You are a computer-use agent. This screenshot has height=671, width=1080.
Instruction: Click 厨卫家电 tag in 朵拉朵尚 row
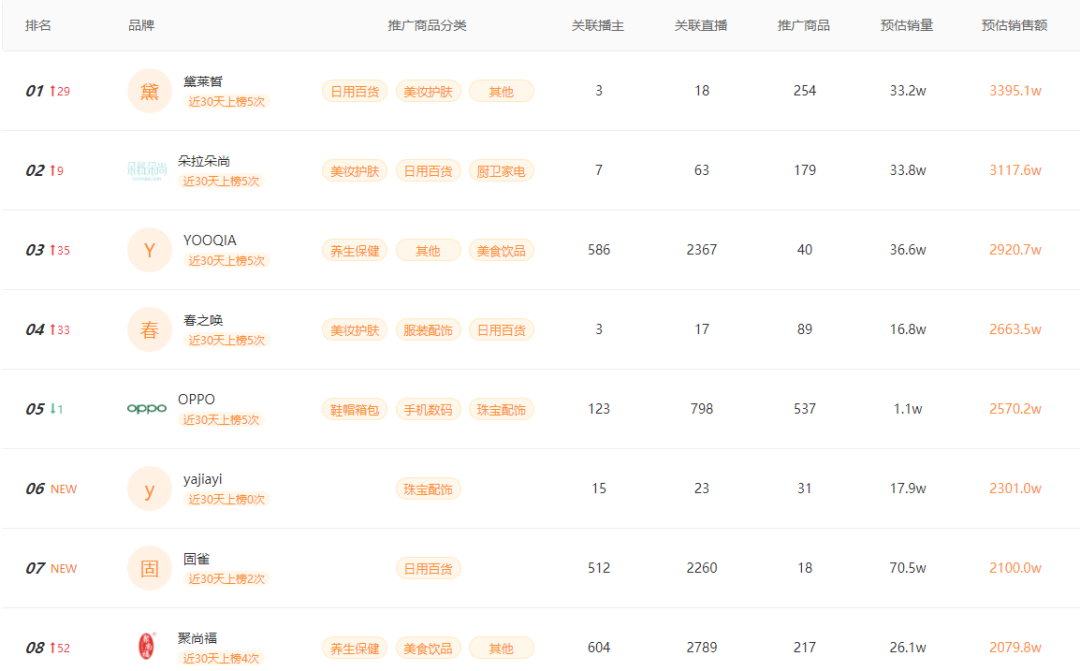click(501, 171)
